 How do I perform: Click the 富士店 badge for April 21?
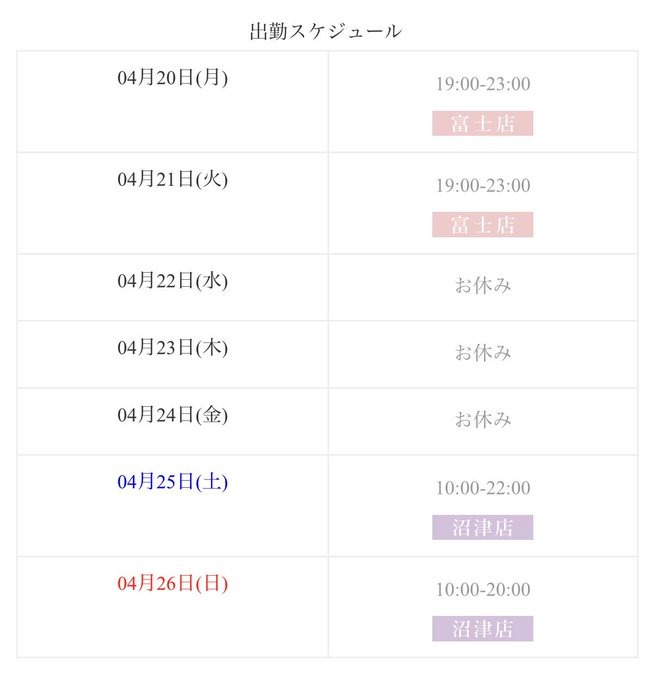[482, 225]
